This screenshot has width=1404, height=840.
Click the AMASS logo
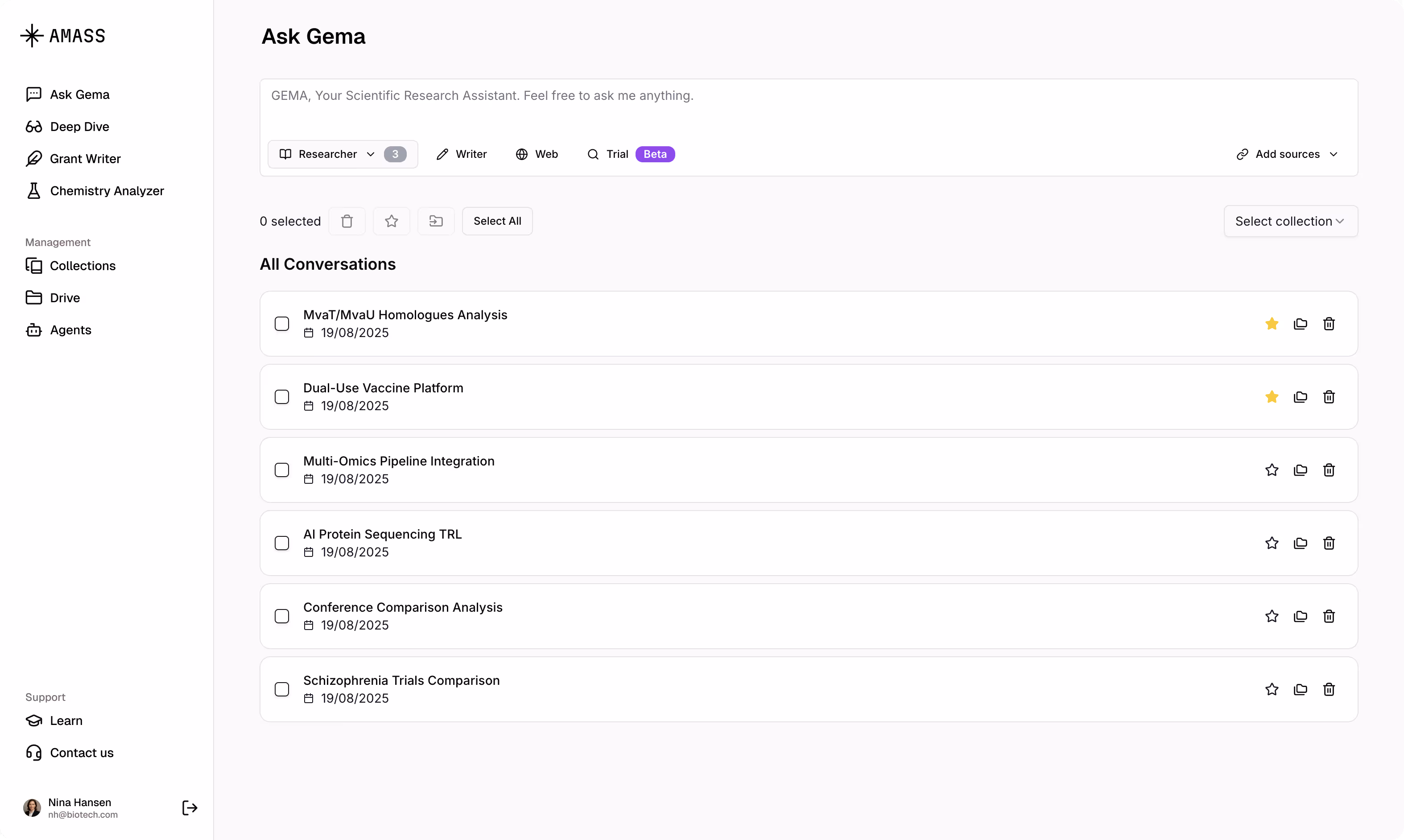(63, 36)
